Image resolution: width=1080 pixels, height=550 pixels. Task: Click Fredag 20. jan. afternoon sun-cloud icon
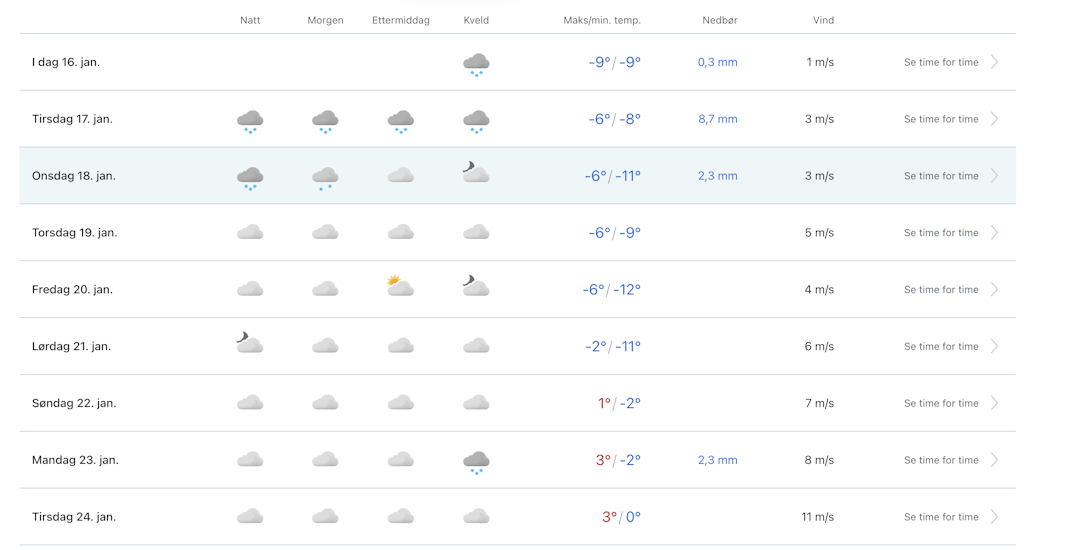pyautogui.click(x=400, y=287)
